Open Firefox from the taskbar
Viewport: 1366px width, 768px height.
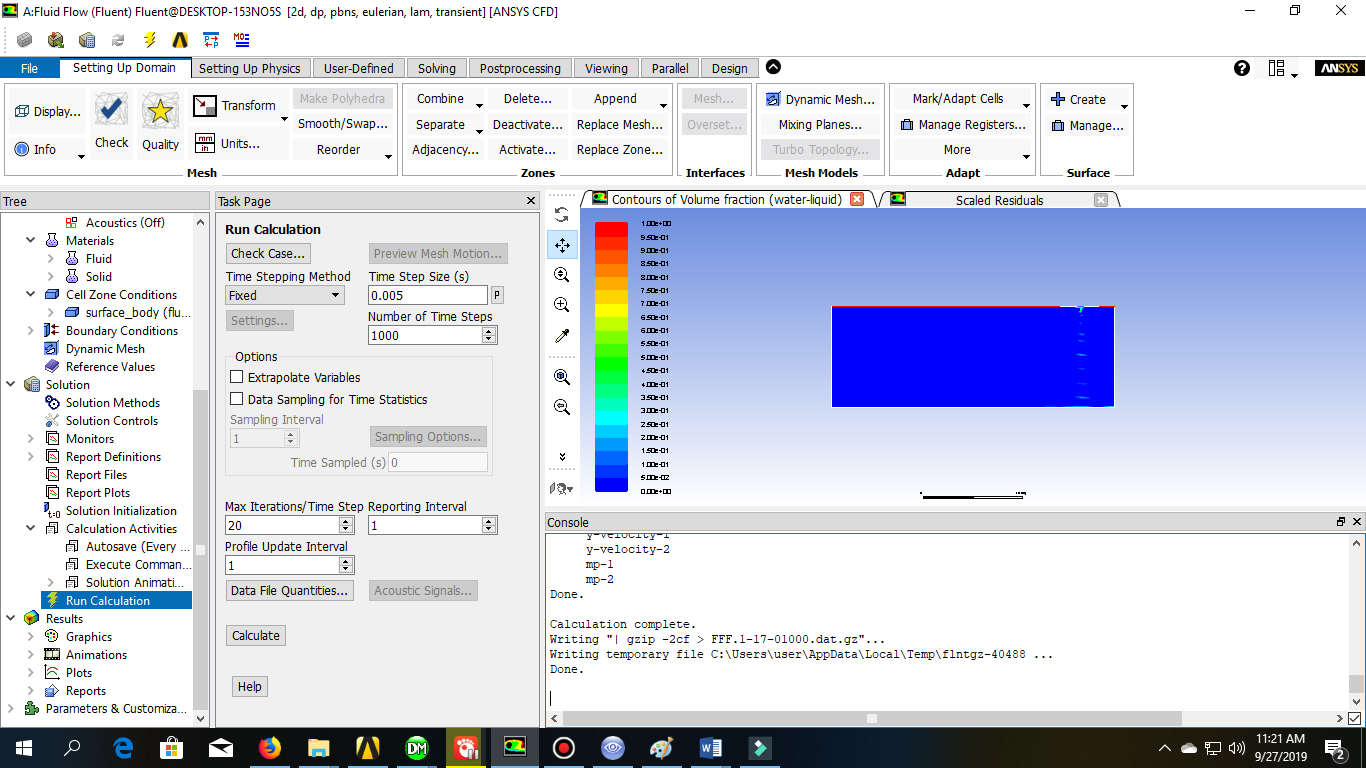[x=270, y=747]
